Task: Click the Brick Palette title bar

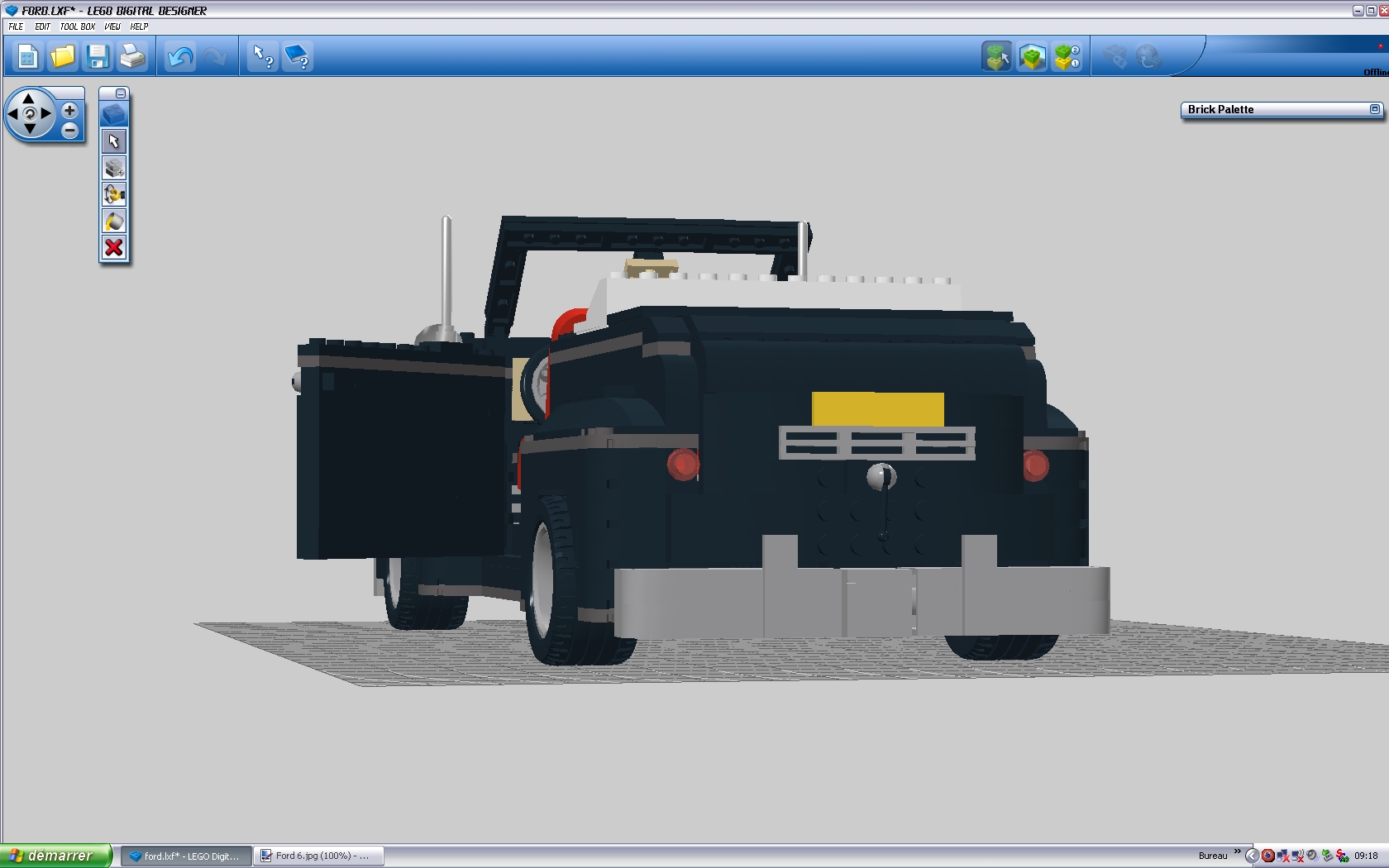Action: (1282, 109)
